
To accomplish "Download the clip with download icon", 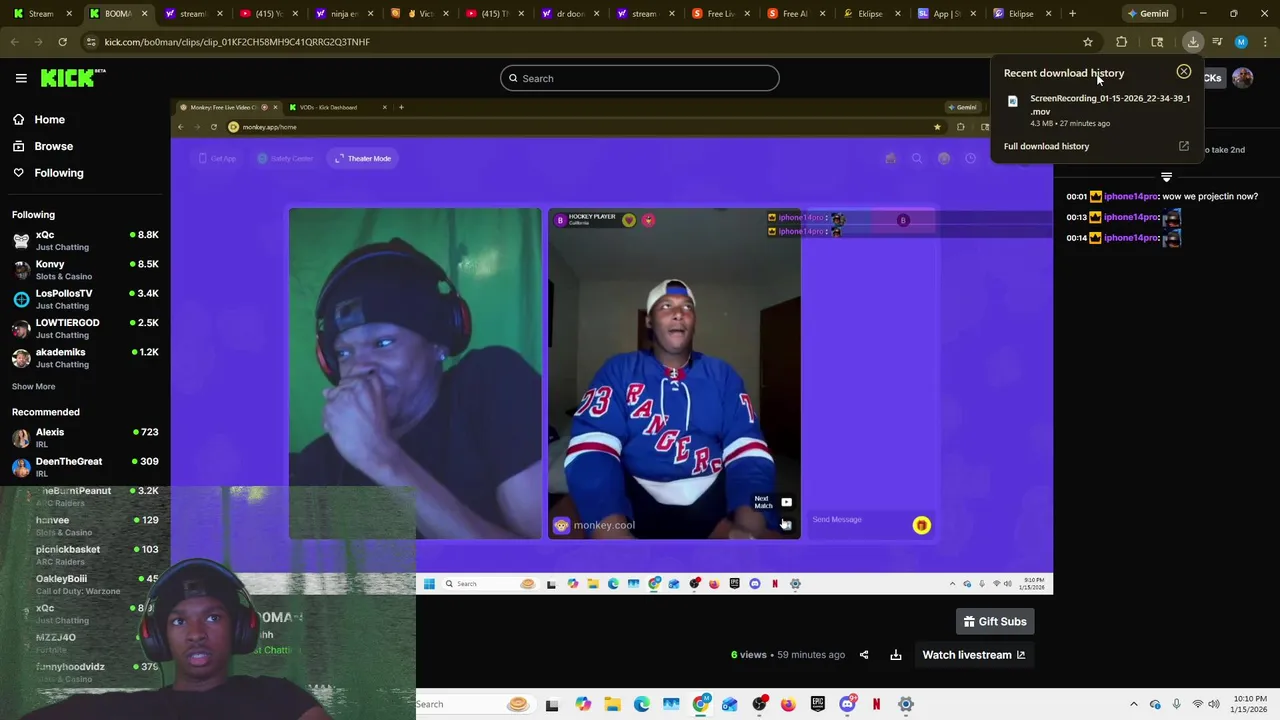I will pos(896,655).
